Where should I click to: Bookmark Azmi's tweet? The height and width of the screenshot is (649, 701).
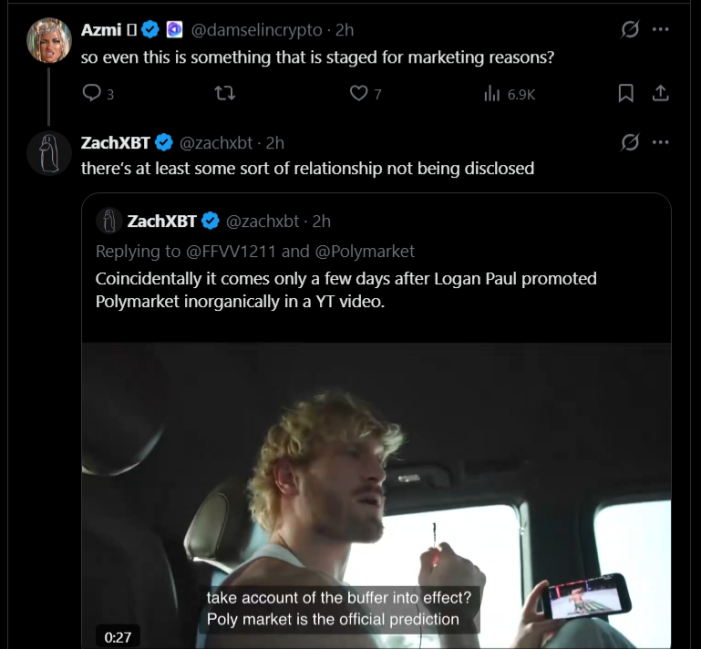click(x=626, y=93)
